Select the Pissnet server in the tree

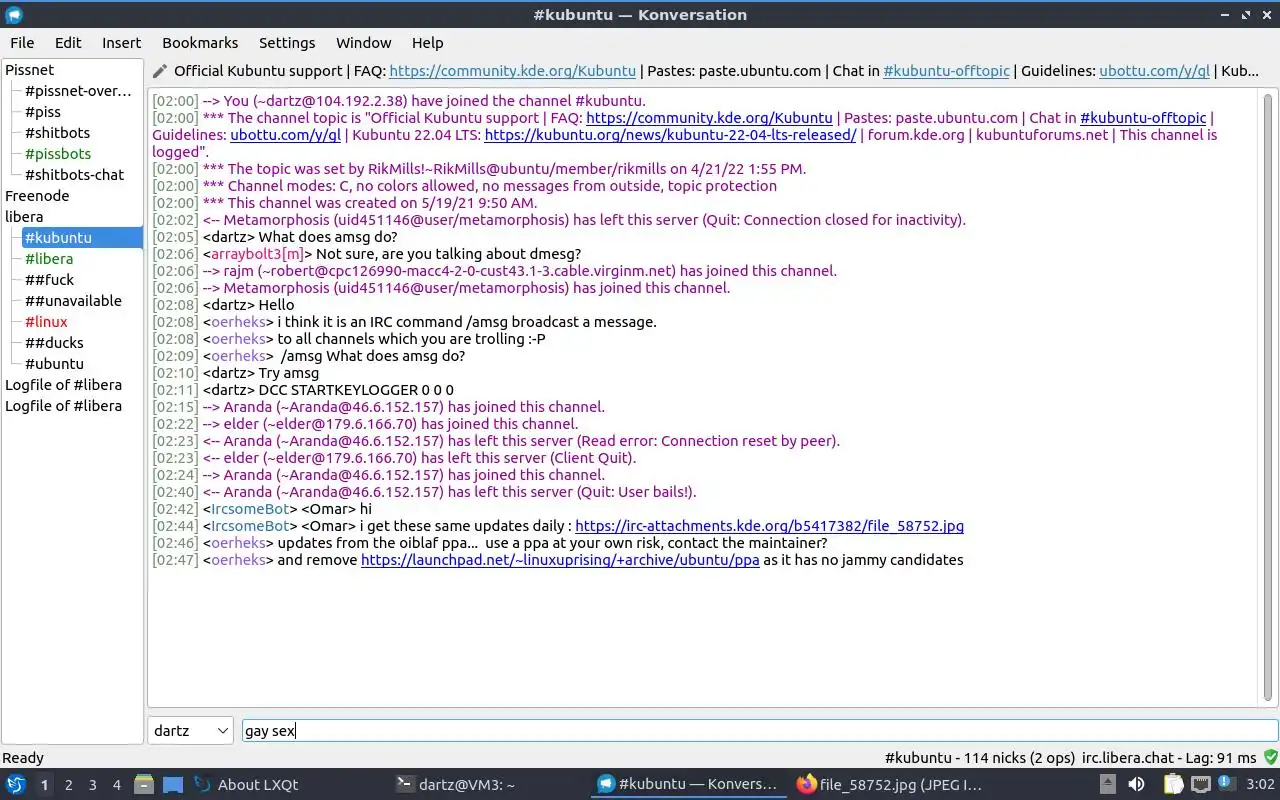pos(30,70)
